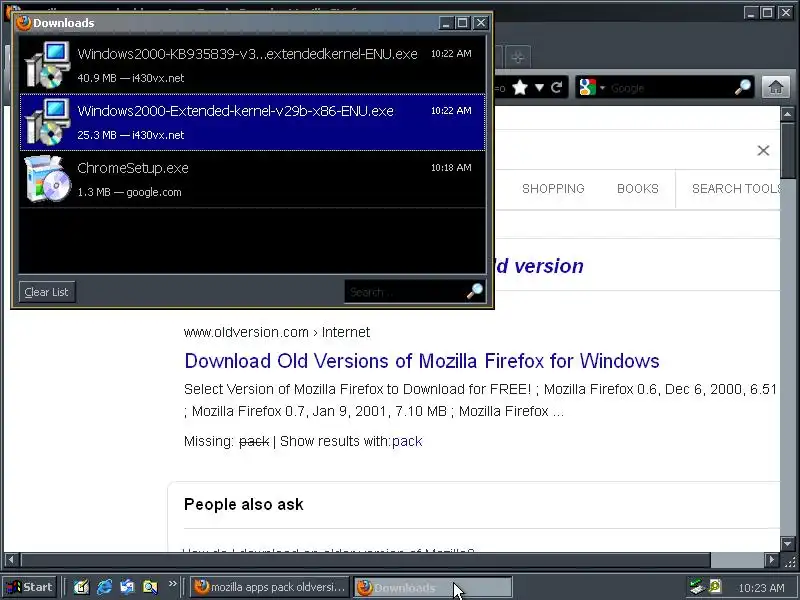
Task: Open Download Old Versions of Mozilla Firefox link
Action: pyautogui.click(x=422, y=361)
